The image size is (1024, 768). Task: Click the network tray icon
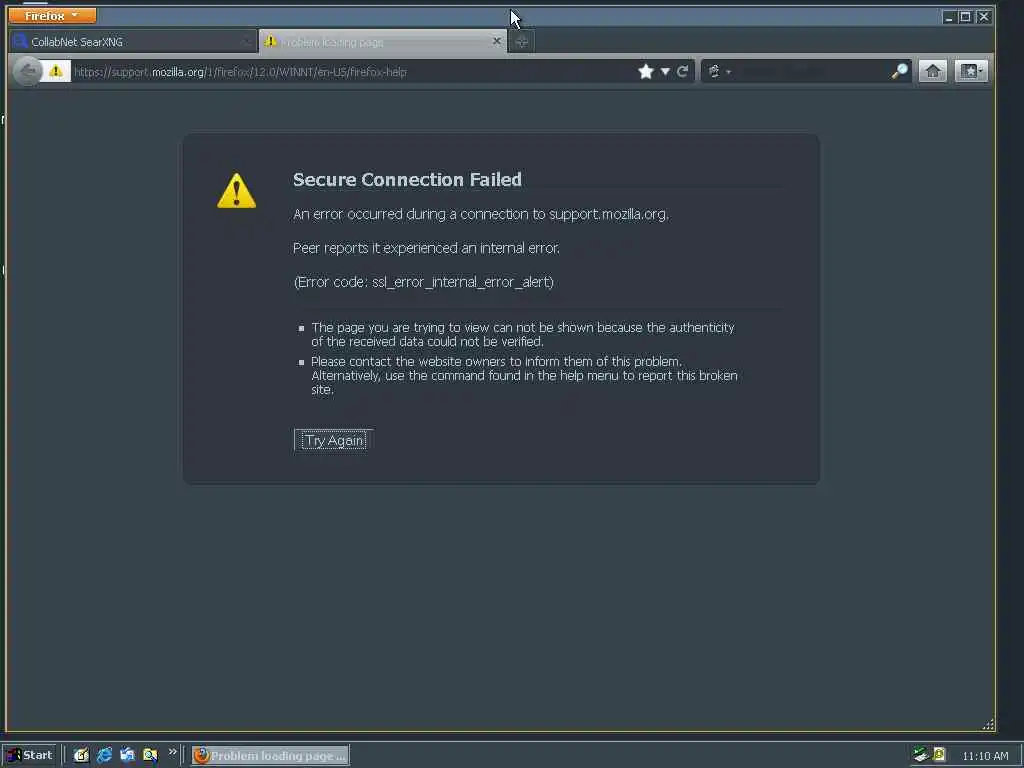[921, 755]
